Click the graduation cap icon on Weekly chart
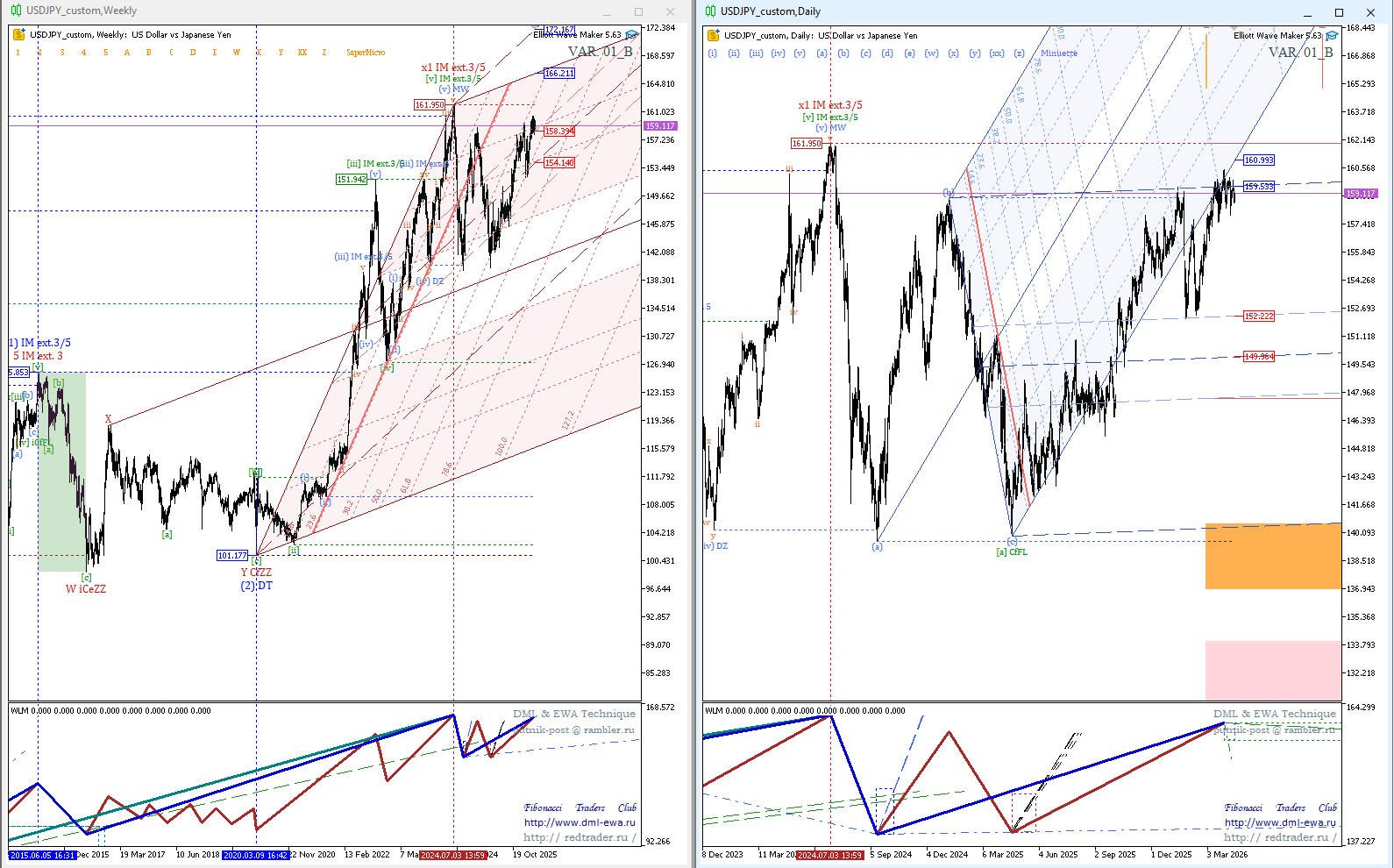The height and width of the screenshot is (868, 1394). [x=631, y=35]
